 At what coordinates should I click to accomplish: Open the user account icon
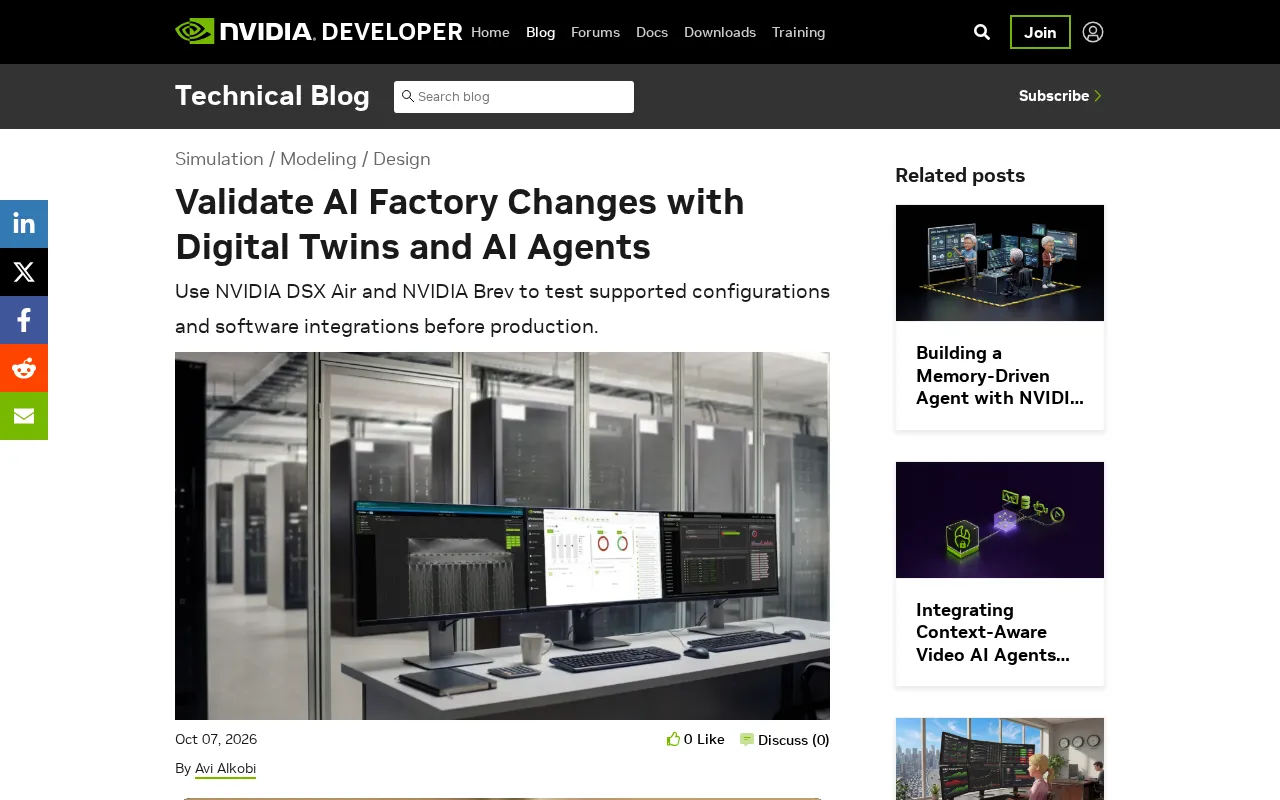point(1093,32)
